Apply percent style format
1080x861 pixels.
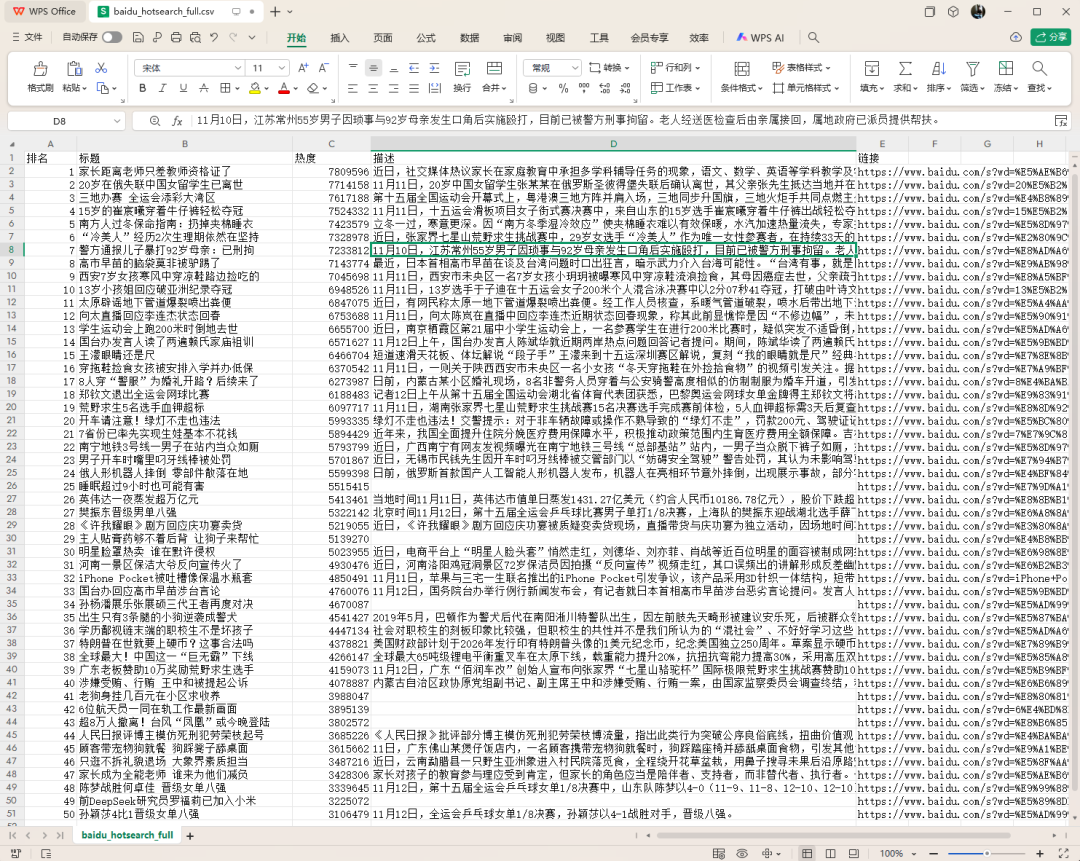[x=563, y=88]
